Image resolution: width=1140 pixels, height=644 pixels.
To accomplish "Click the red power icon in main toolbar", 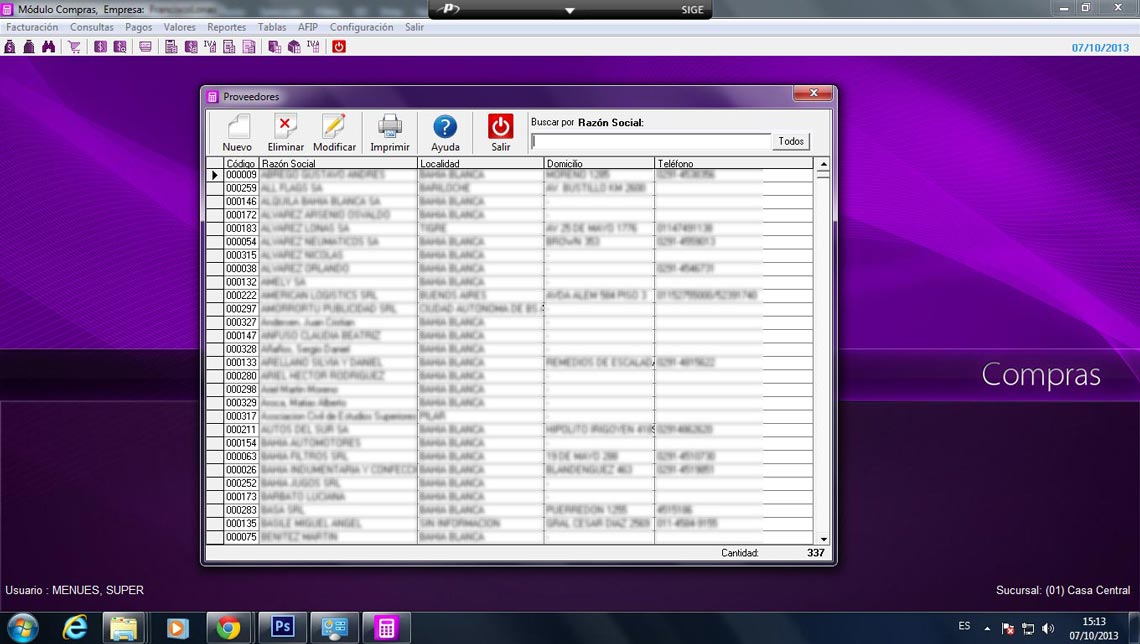I will point(339,47).
